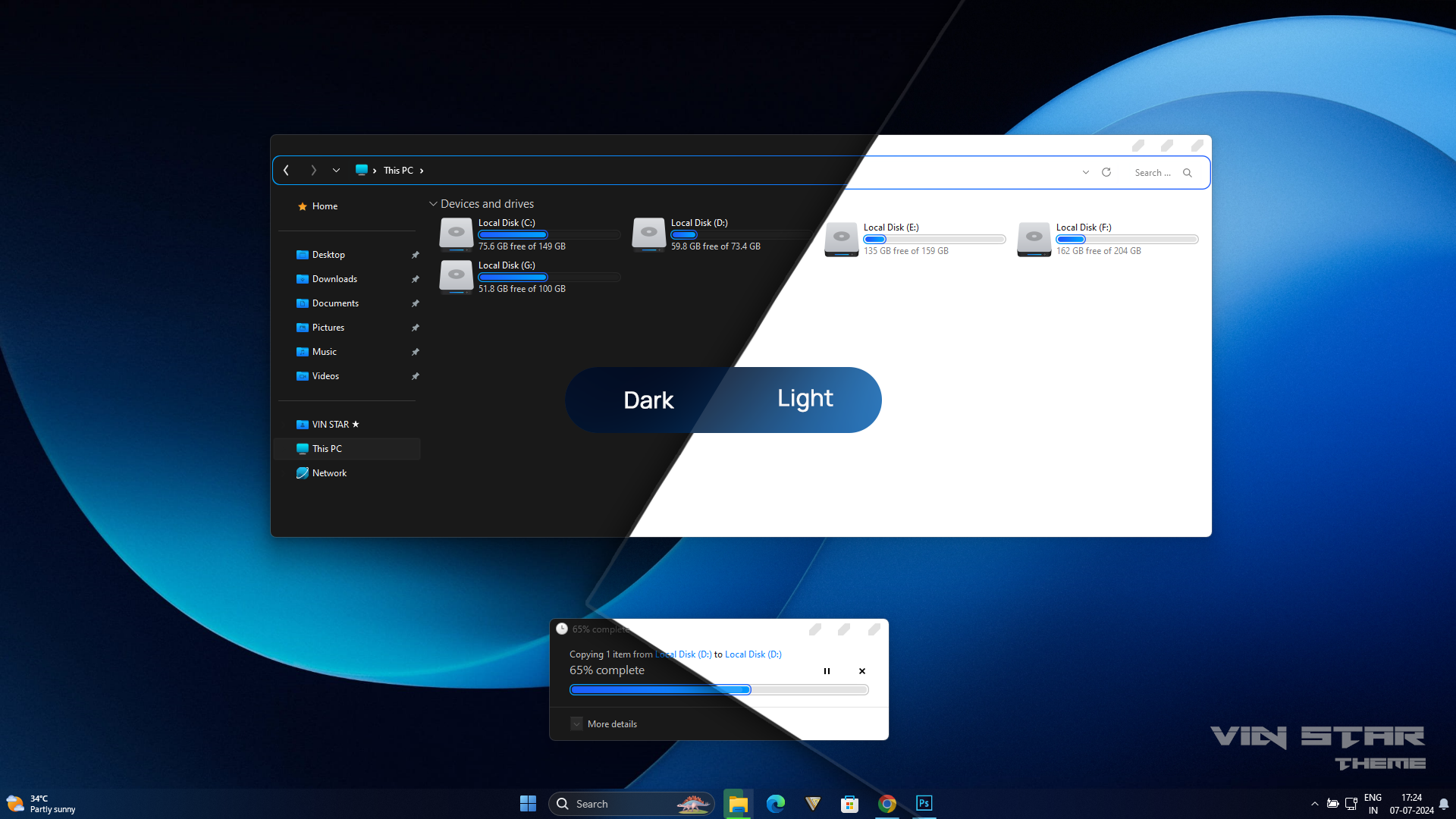Open Photoshop from the taskbar
The height and width of the screenshot is (819, 1456).
[924, 803]
